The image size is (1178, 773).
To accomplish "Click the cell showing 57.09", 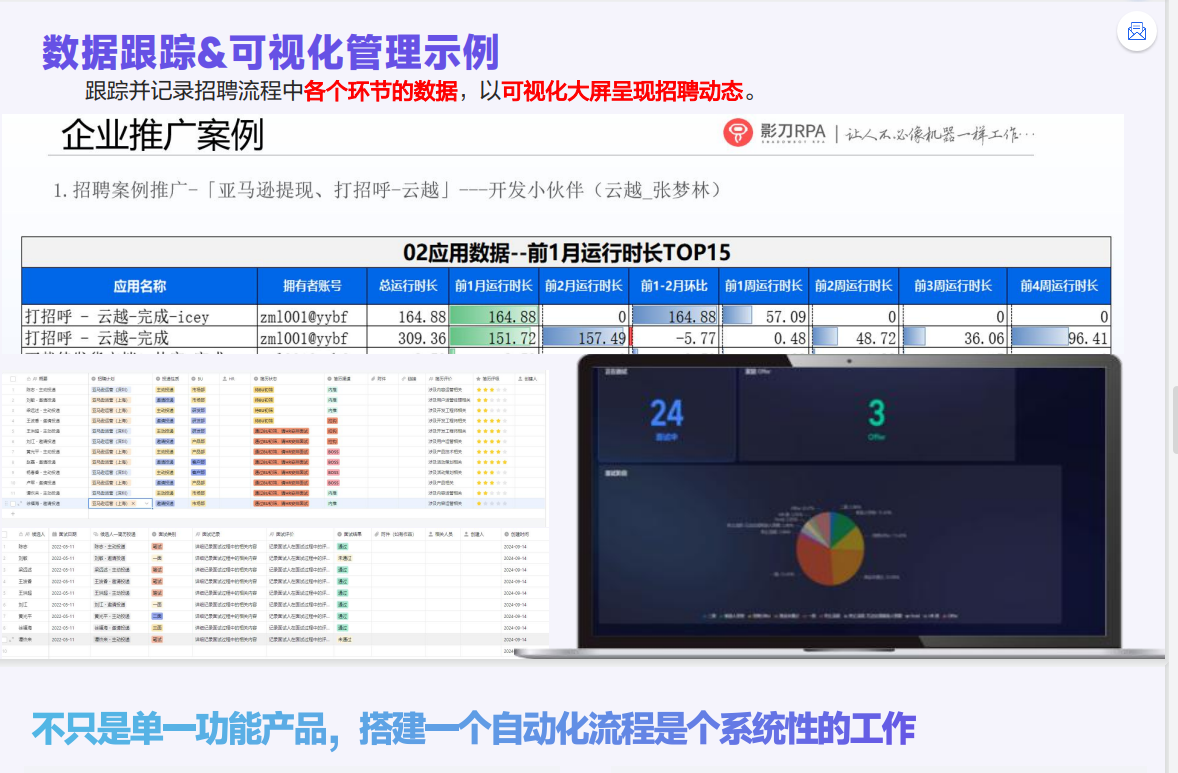I will (763, 316).
